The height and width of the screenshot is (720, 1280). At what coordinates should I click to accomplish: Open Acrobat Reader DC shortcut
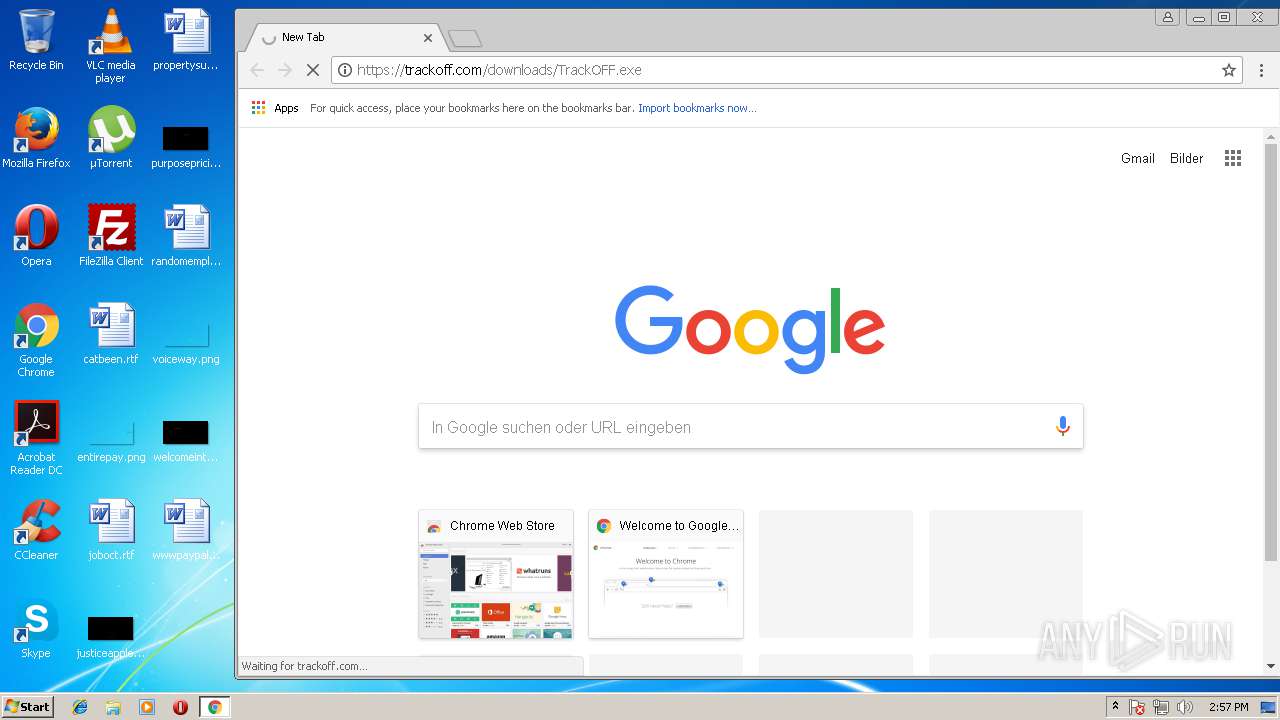tap(36, 438)
